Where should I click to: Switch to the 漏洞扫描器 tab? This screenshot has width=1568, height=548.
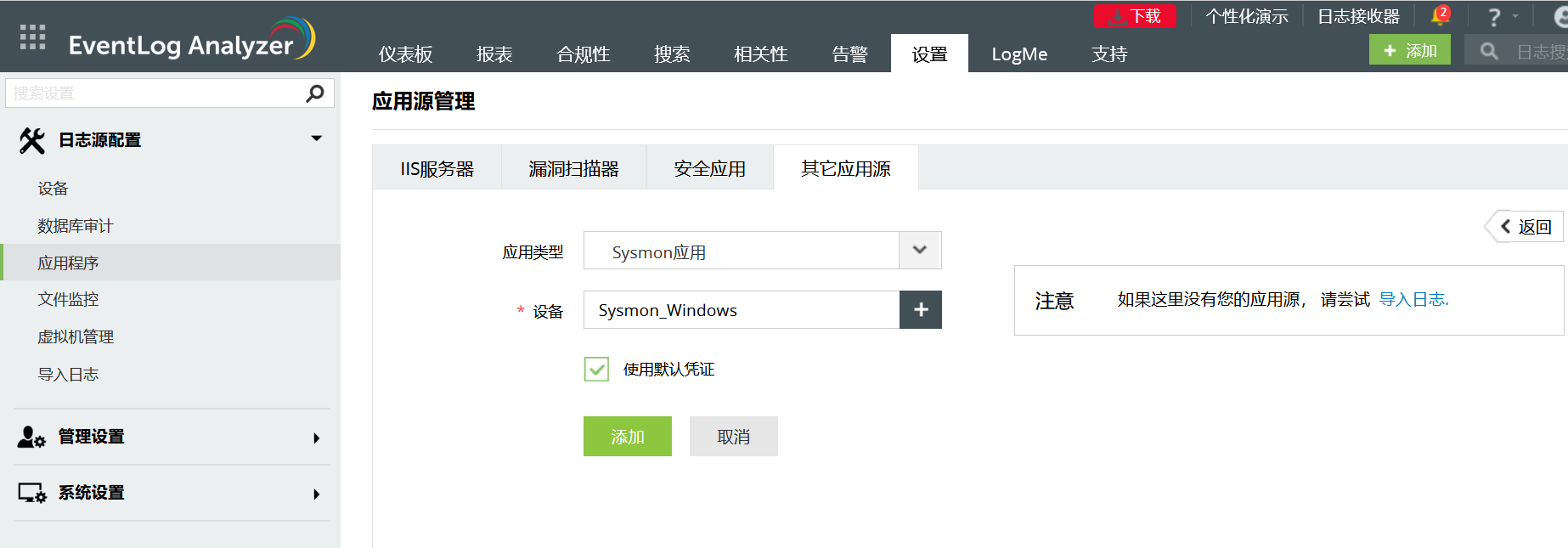pos(573,168)
